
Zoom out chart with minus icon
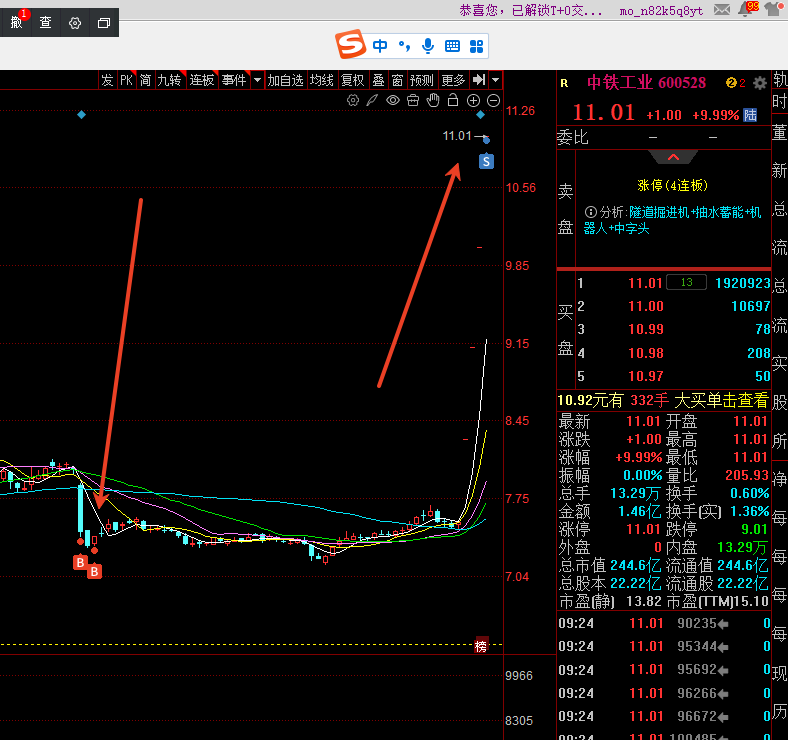494,101
